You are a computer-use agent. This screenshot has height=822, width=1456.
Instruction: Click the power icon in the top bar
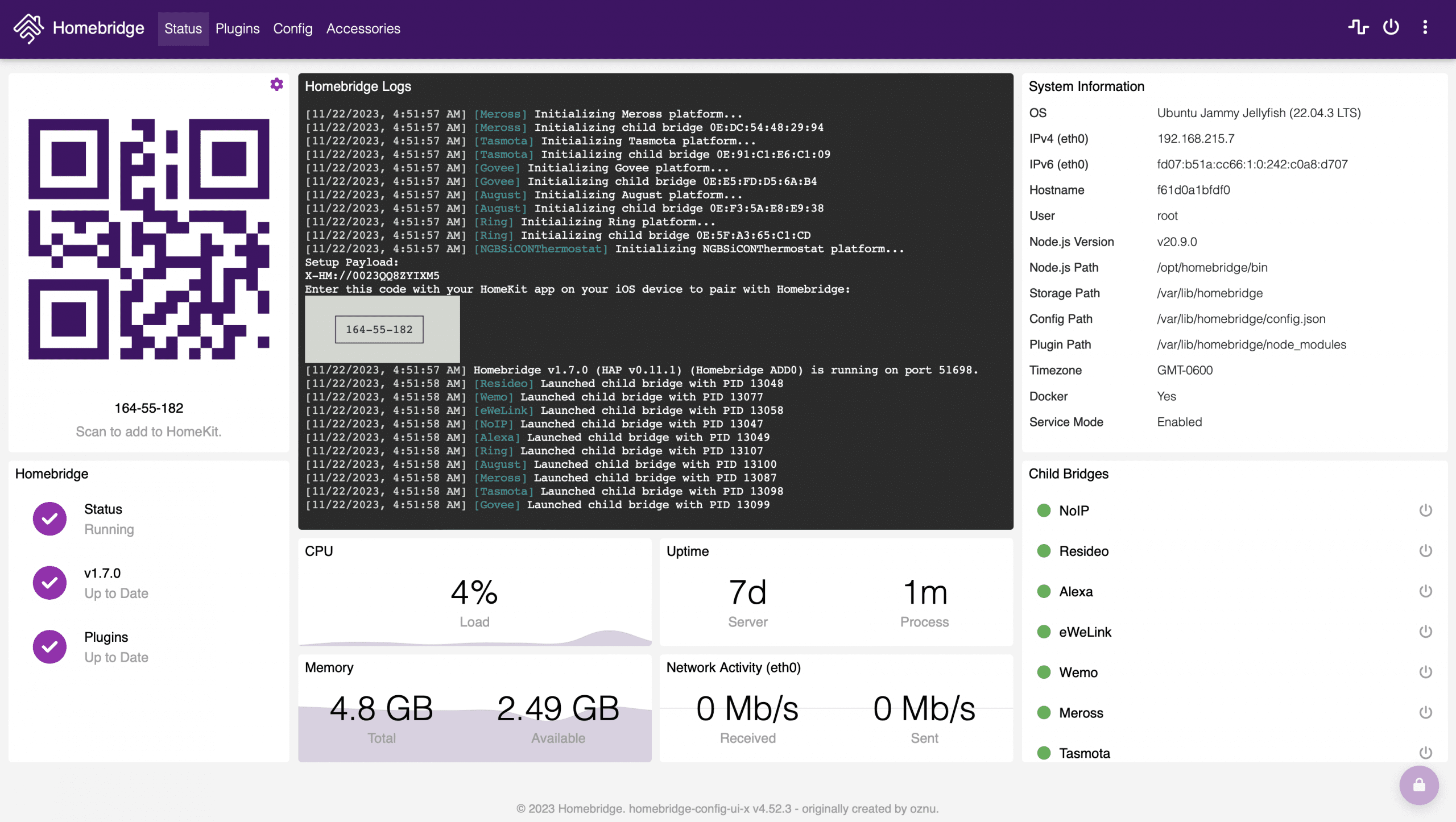coord(1391,28)
